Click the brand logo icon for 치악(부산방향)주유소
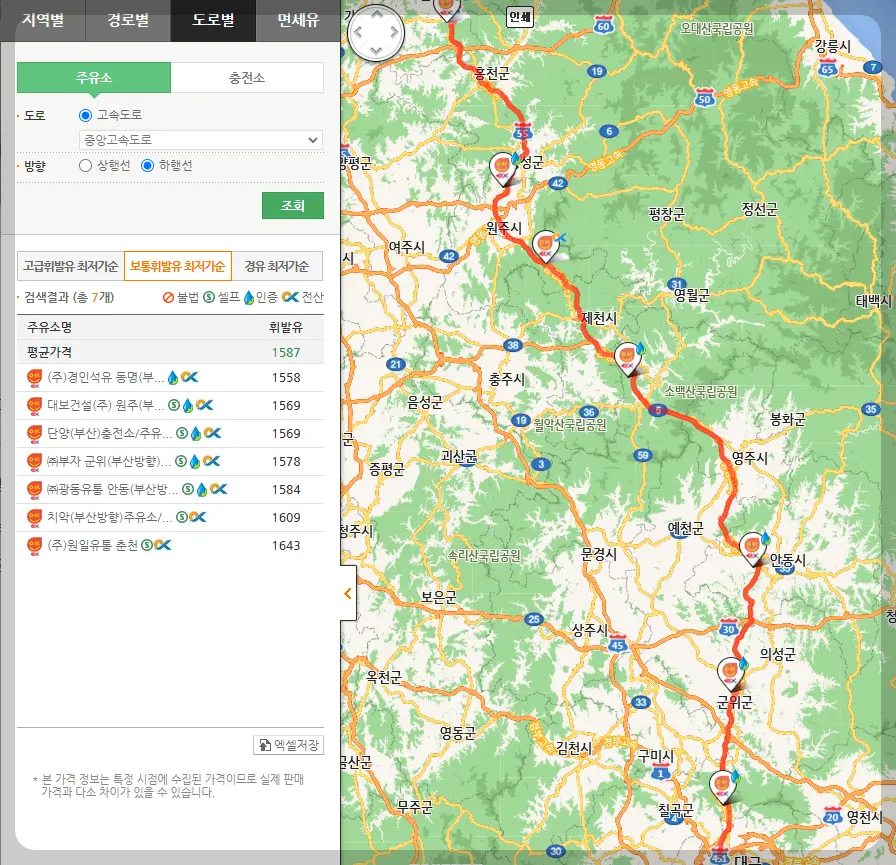896x865 pixels. coord(34,518)
